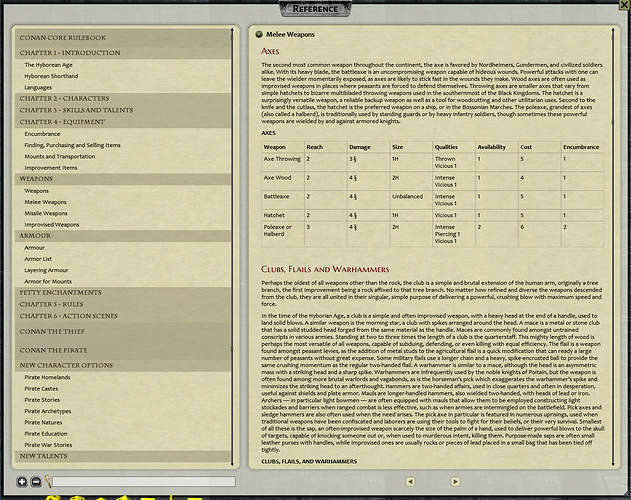Open Pirate Stories page

(x=42, y=400)
